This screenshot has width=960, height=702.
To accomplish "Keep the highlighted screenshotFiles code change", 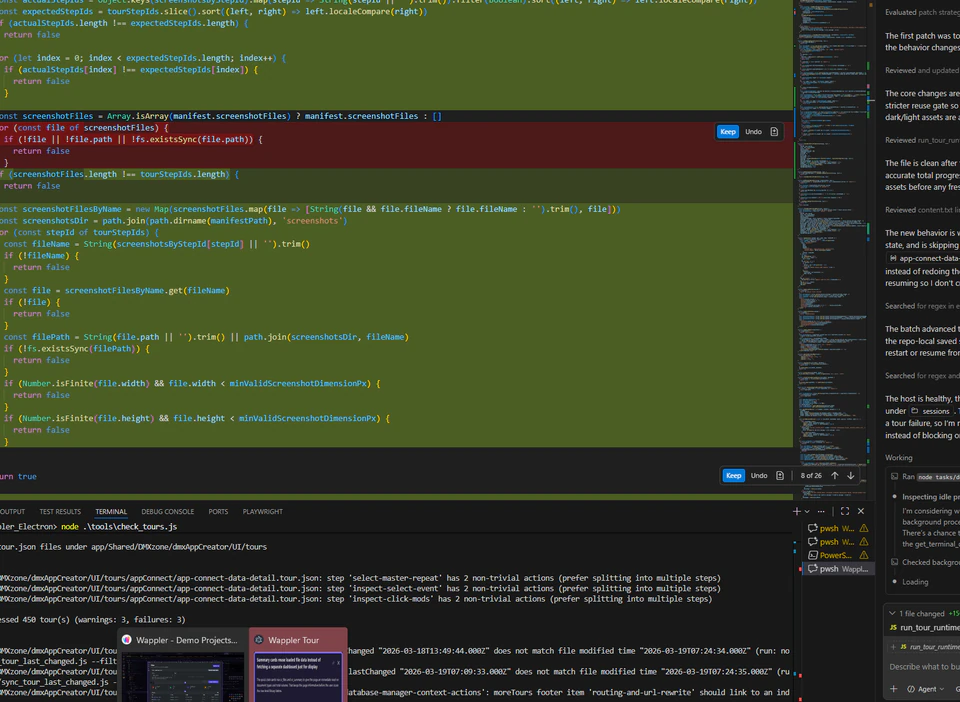I will [727, 131].
